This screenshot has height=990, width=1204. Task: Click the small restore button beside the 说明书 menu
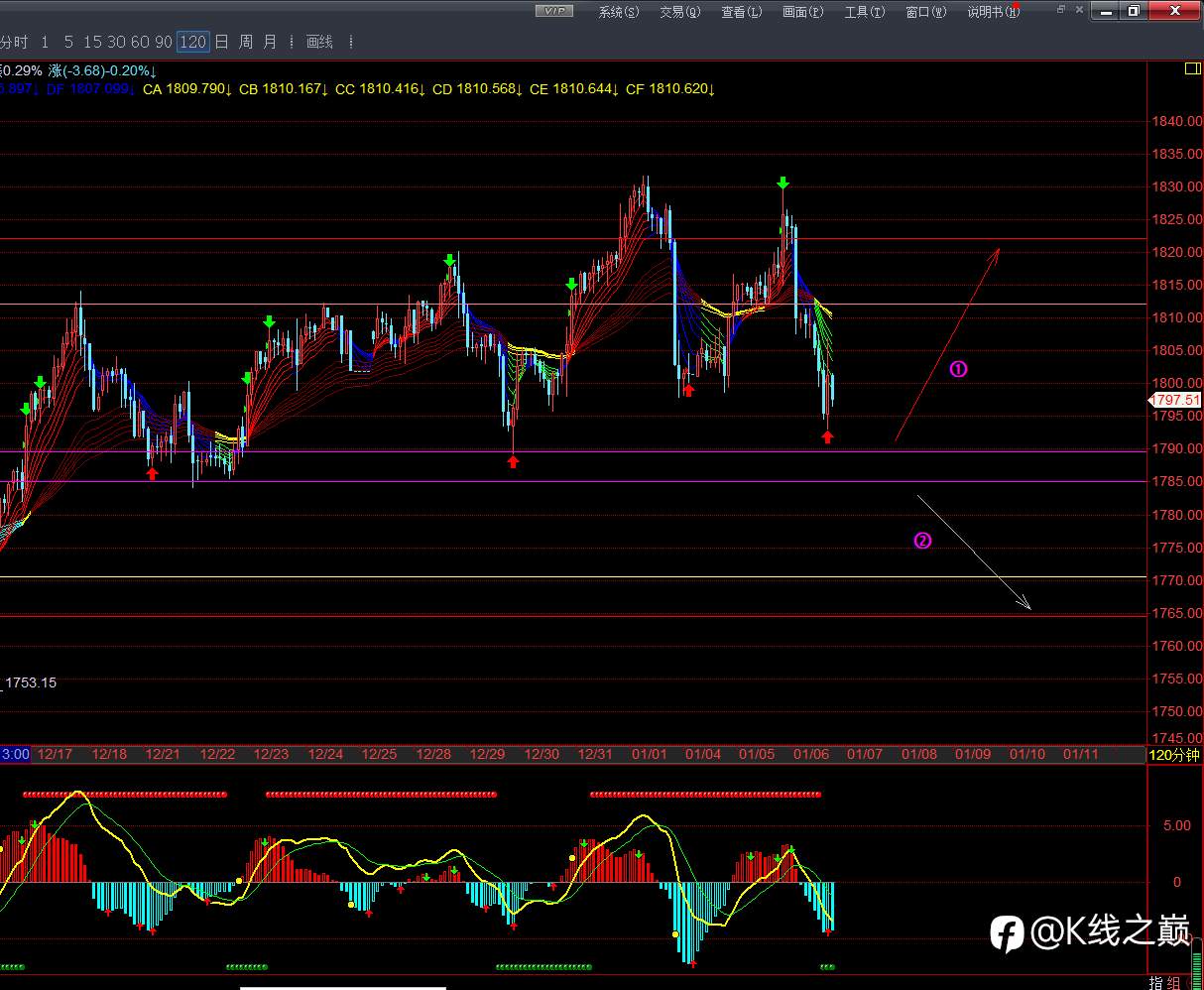1061,9
